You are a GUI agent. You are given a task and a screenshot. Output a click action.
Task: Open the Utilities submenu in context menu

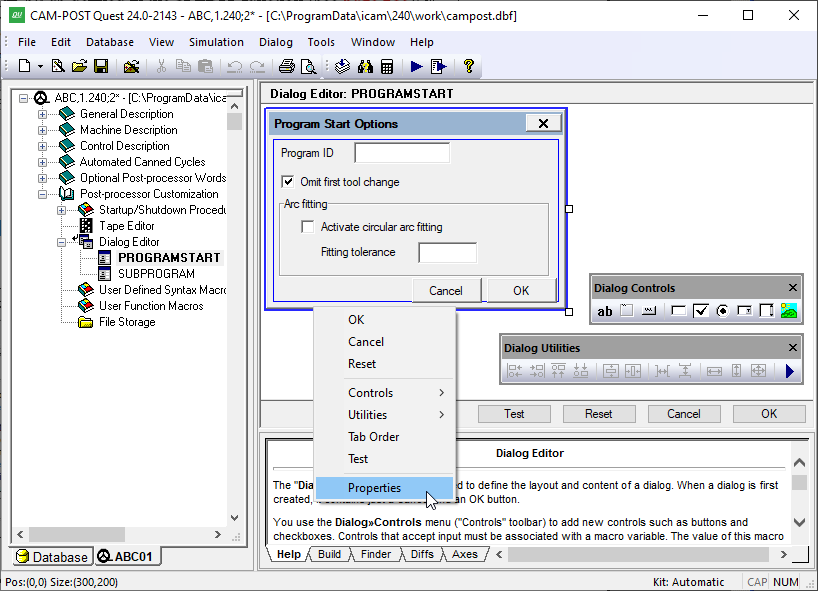385,415
